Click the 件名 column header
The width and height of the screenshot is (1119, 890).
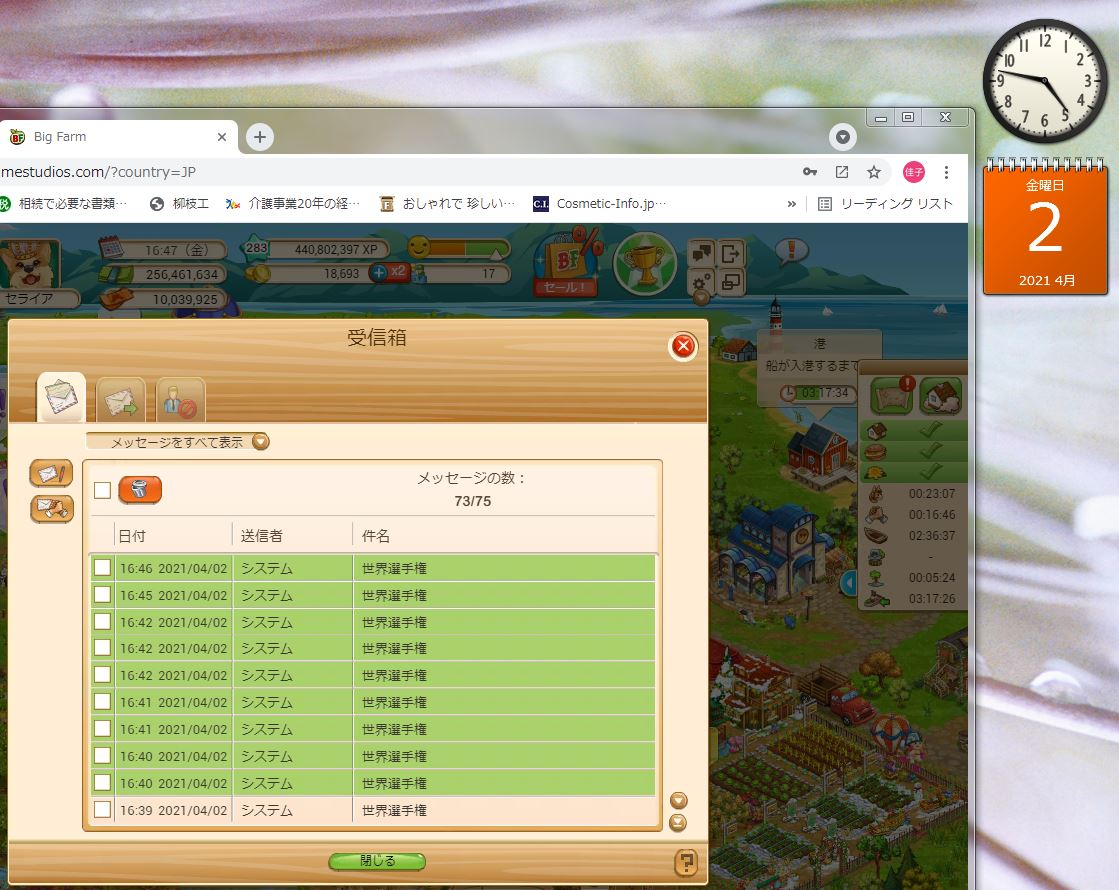pos(376,536)
